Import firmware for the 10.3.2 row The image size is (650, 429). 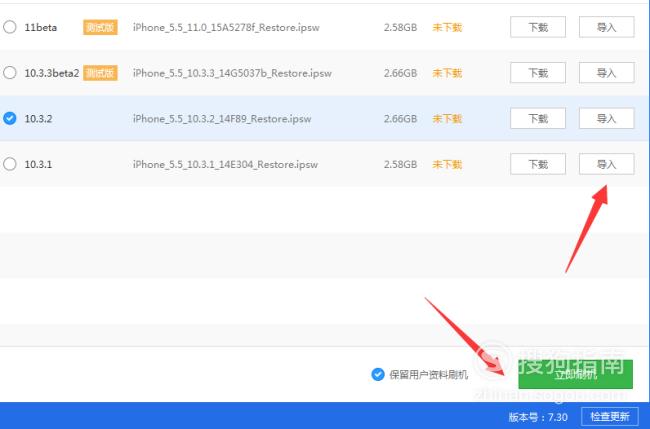(606, 119)
